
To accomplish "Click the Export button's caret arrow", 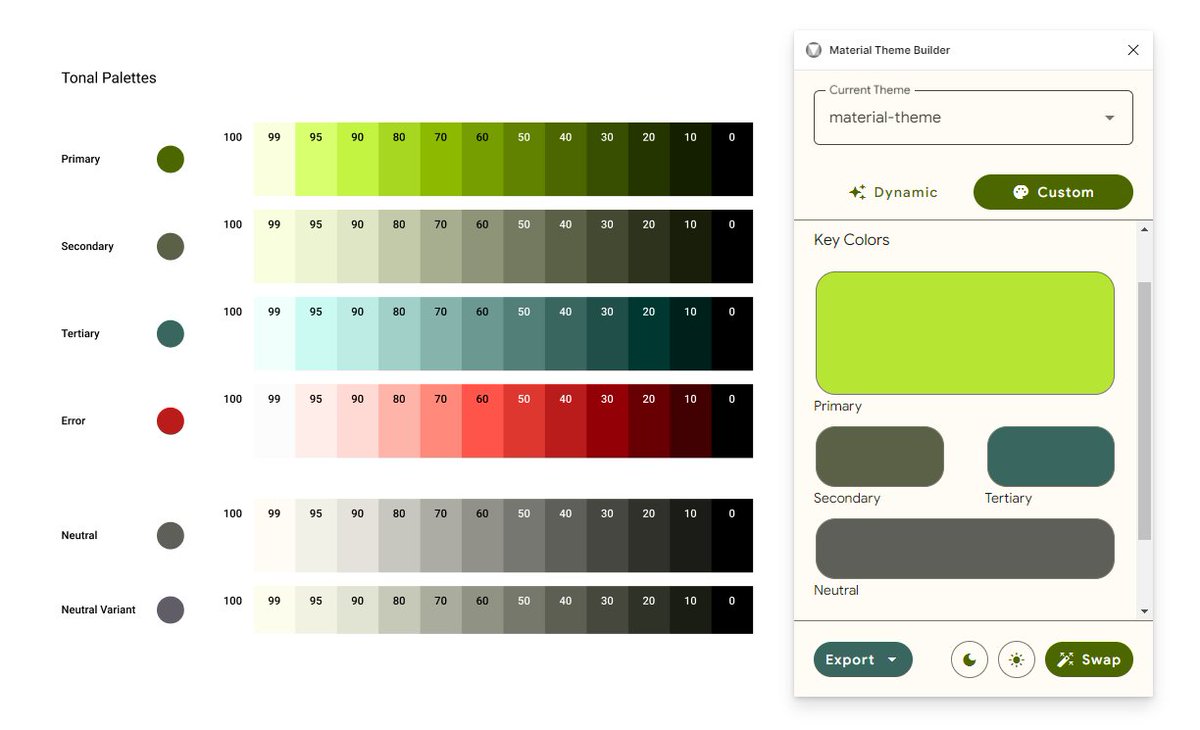I will (x=892, y=660).
